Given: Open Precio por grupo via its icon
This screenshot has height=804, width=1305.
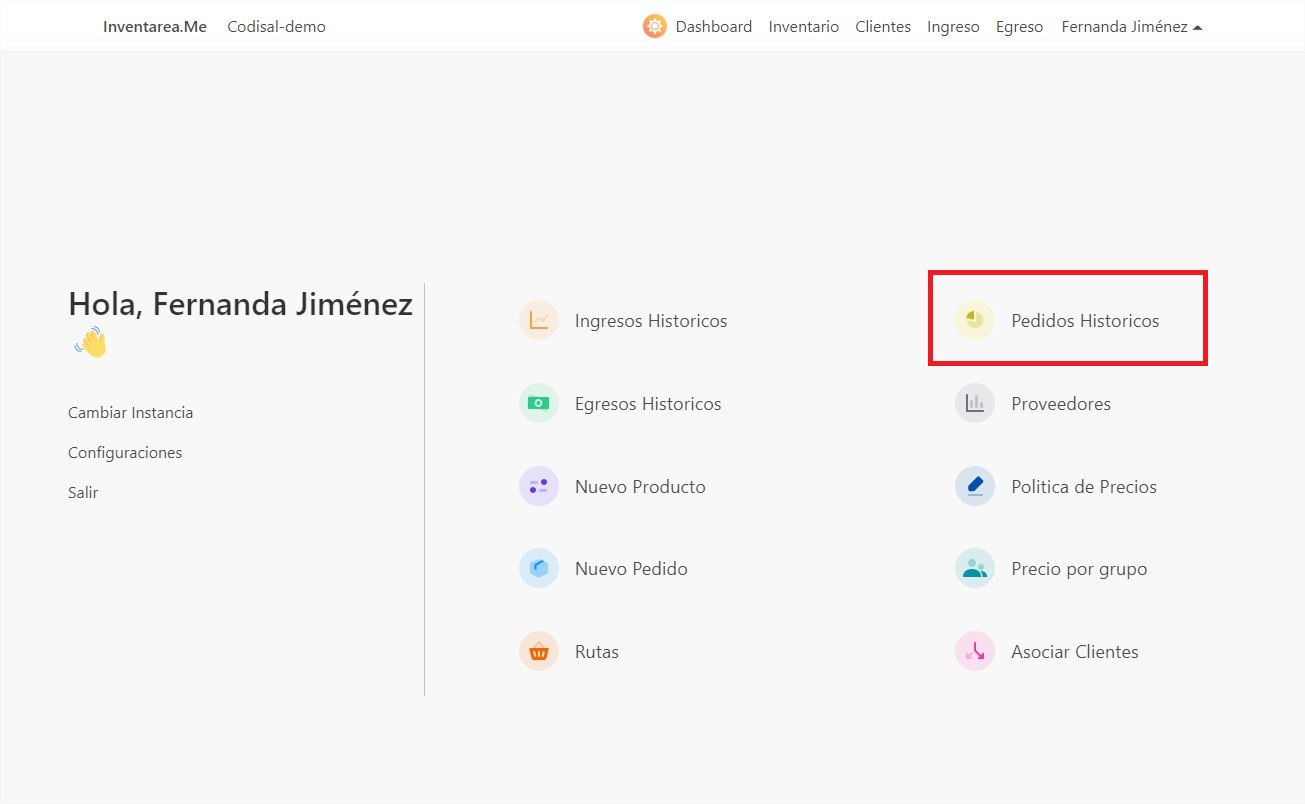Looking at the screenshot, I should [x=974, y=567].
